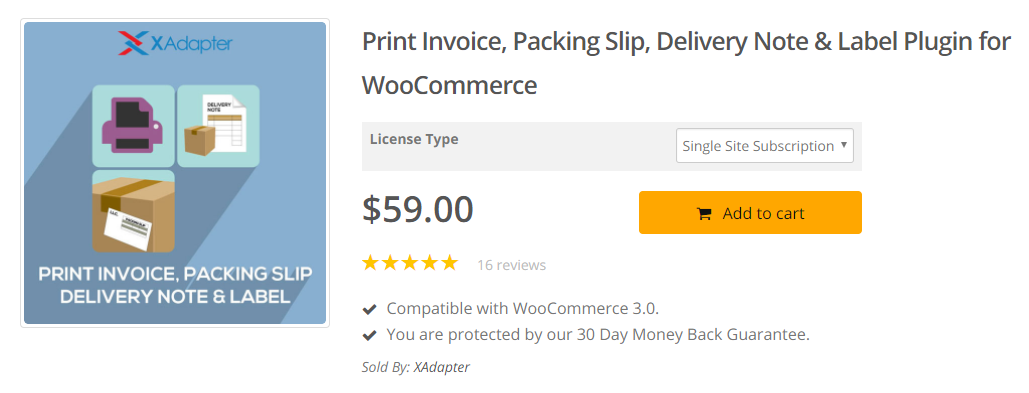This screenshot has height=393, width=1029.
Task: Click the XAdapter seller name link
Action: click(442, 367)
